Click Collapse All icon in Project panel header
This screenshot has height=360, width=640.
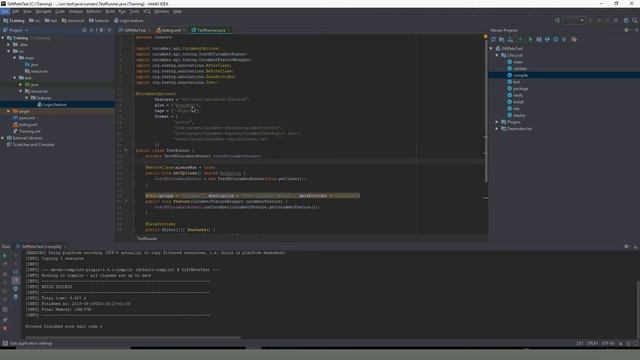point(92,30)
